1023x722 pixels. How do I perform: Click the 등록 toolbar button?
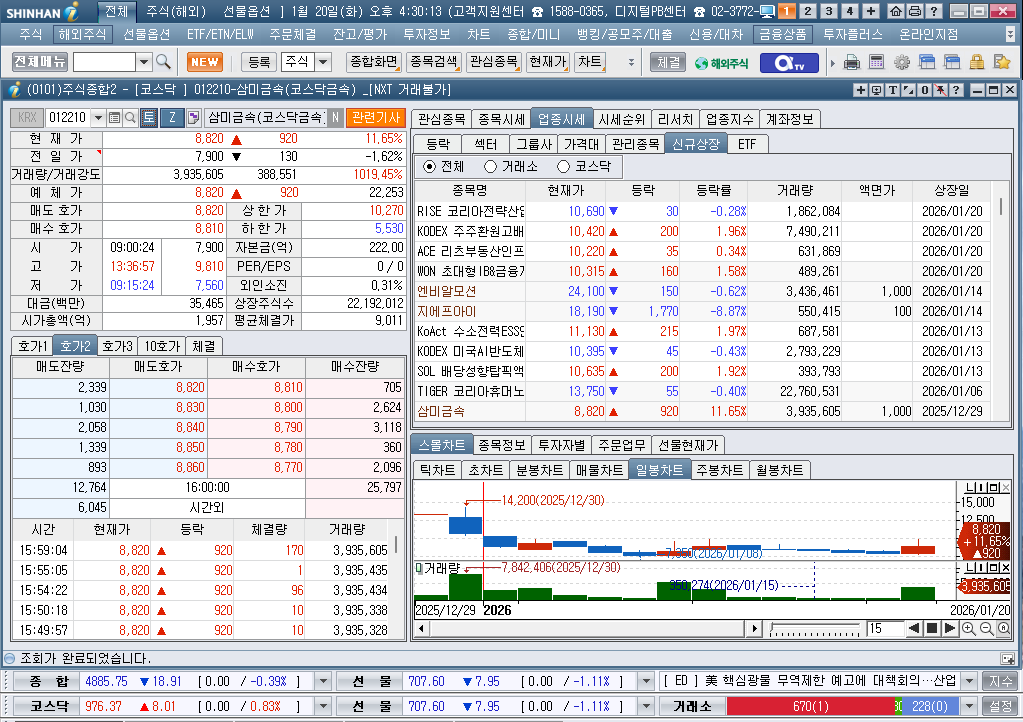259,62
